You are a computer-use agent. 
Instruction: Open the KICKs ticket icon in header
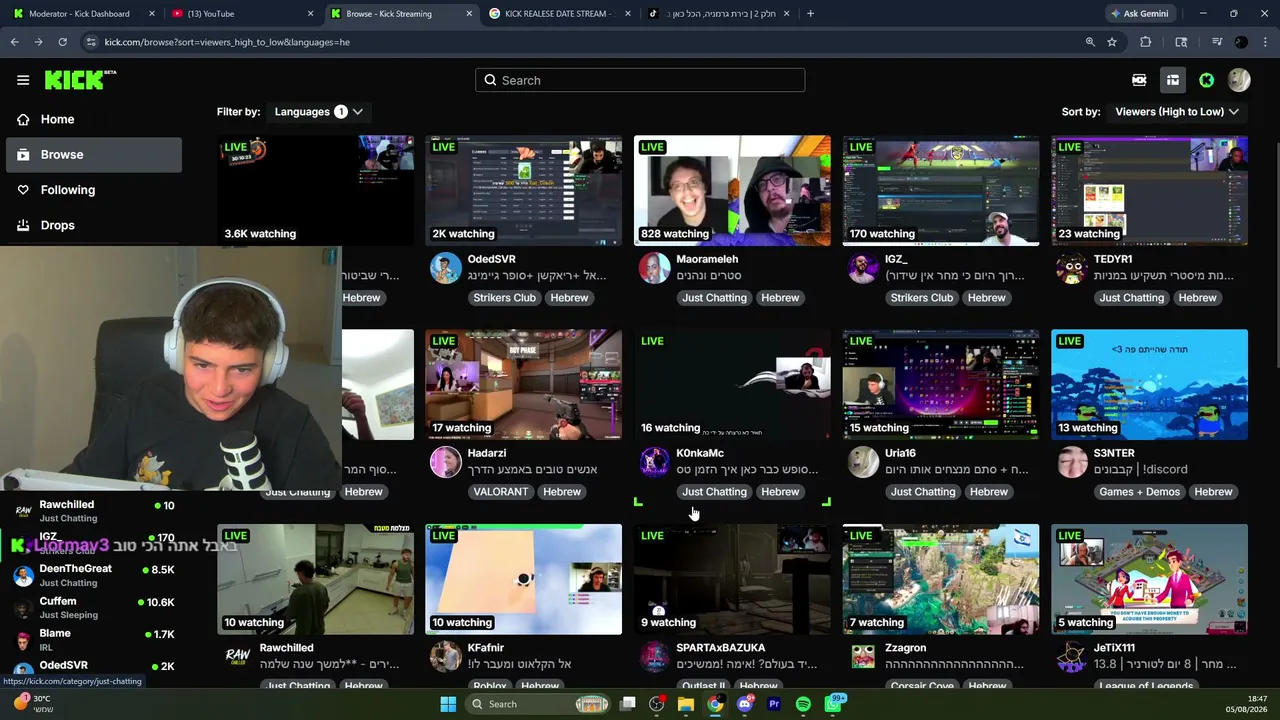tap(1139, 80)
